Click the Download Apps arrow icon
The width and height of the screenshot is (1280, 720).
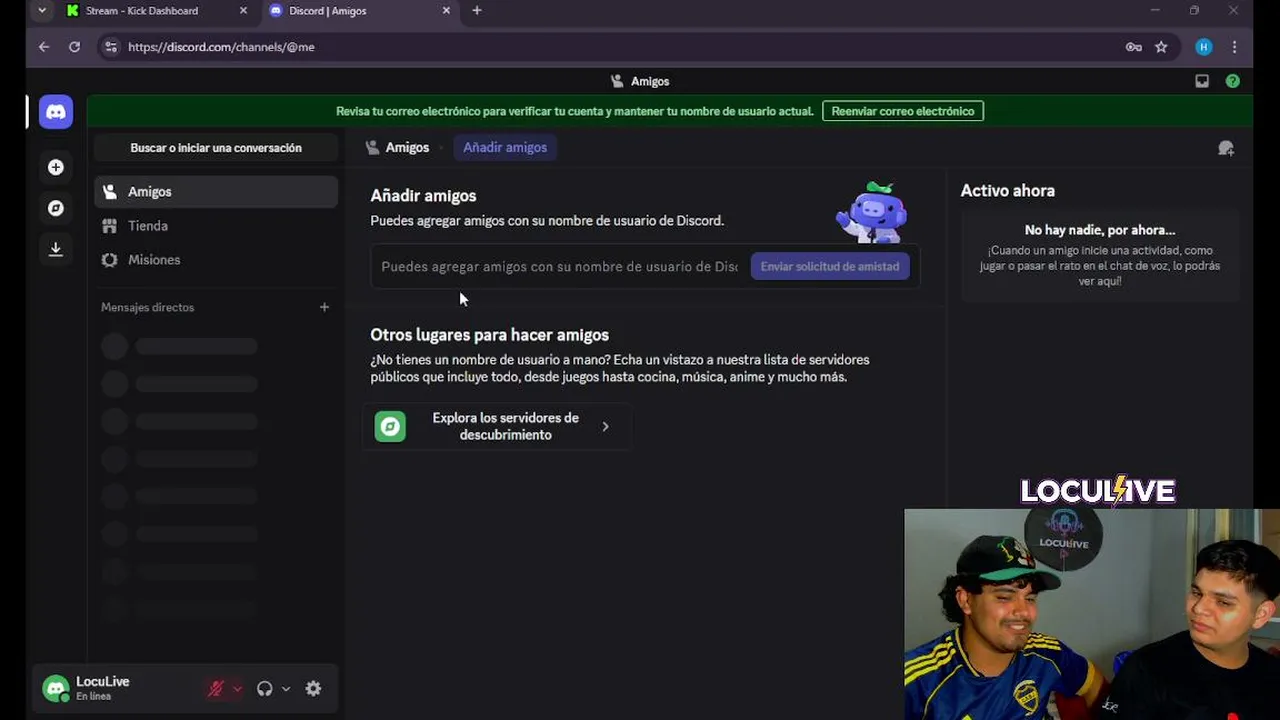56,249
